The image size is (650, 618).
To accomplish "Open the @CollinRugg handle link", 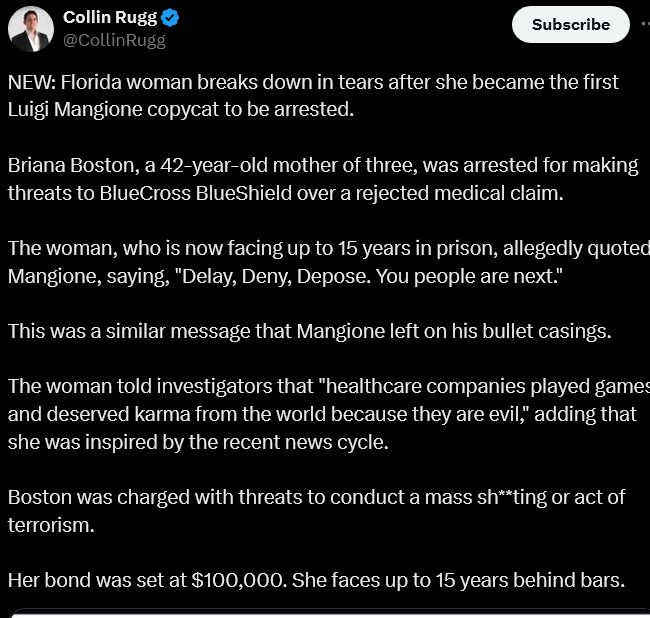I will tap(114, 40).
